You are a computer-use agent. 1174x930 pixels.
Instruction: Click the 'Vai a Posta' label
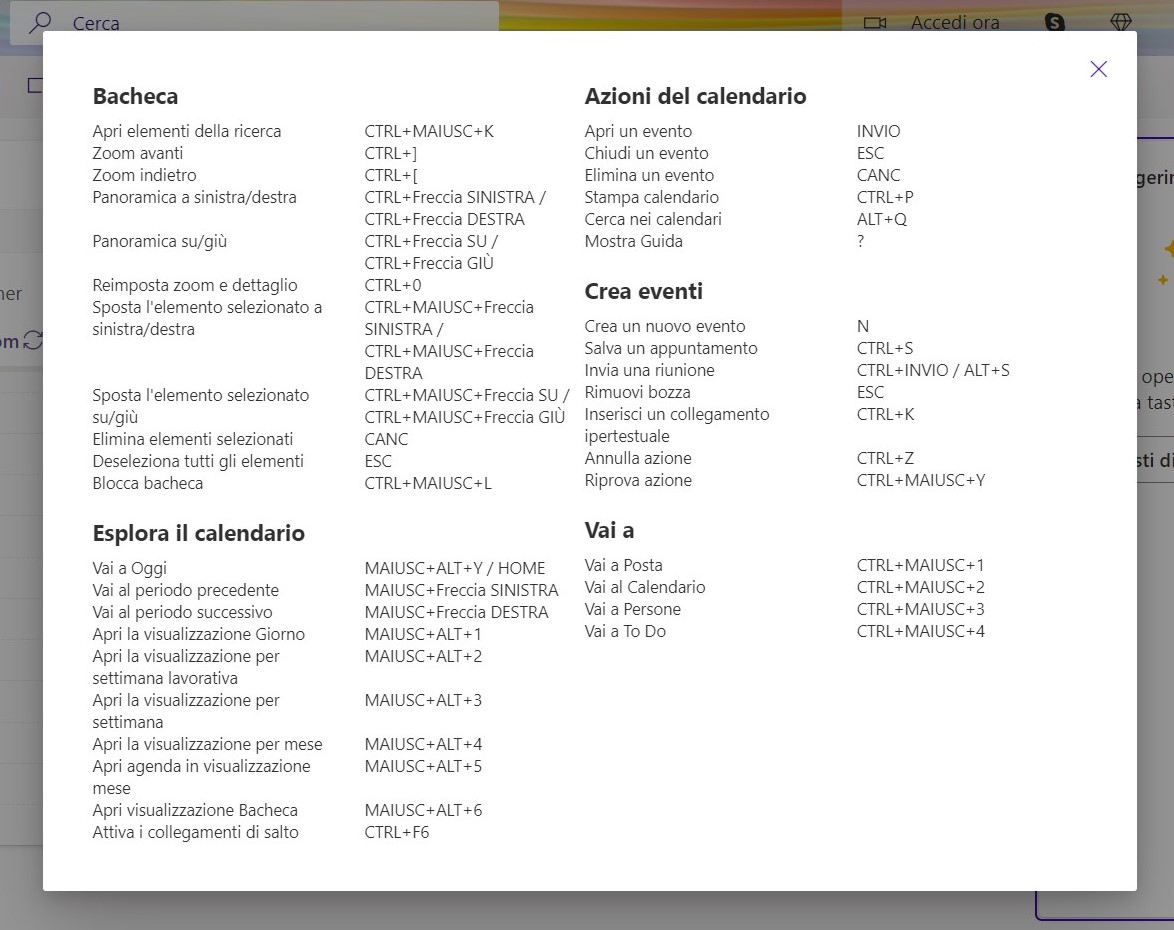(624, 565)
